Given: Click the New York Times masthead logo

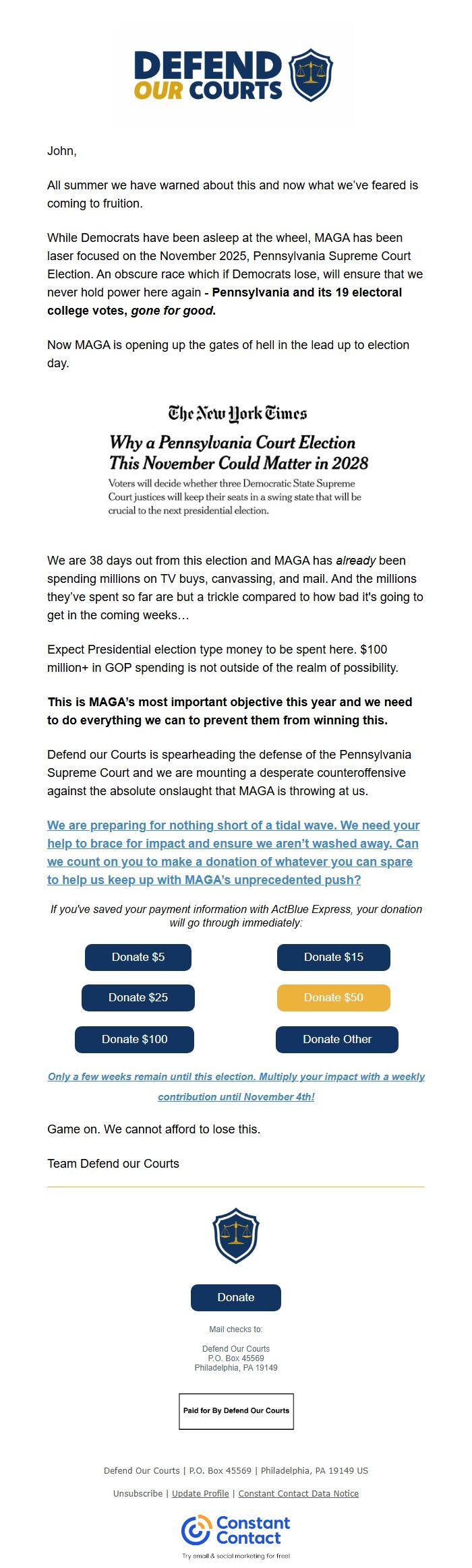Looking at the screenshot, I should tap(237, 413).
